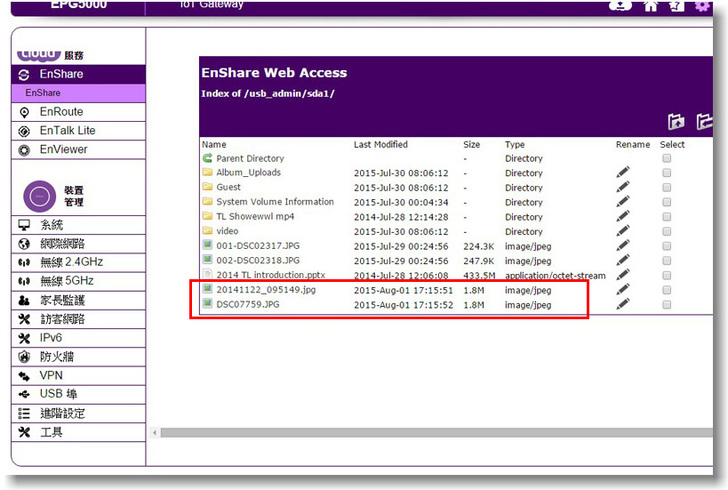Click the cloud download icon in header
Image resolution: width=728 pixels, height=490 pixels.
[621, 5]
